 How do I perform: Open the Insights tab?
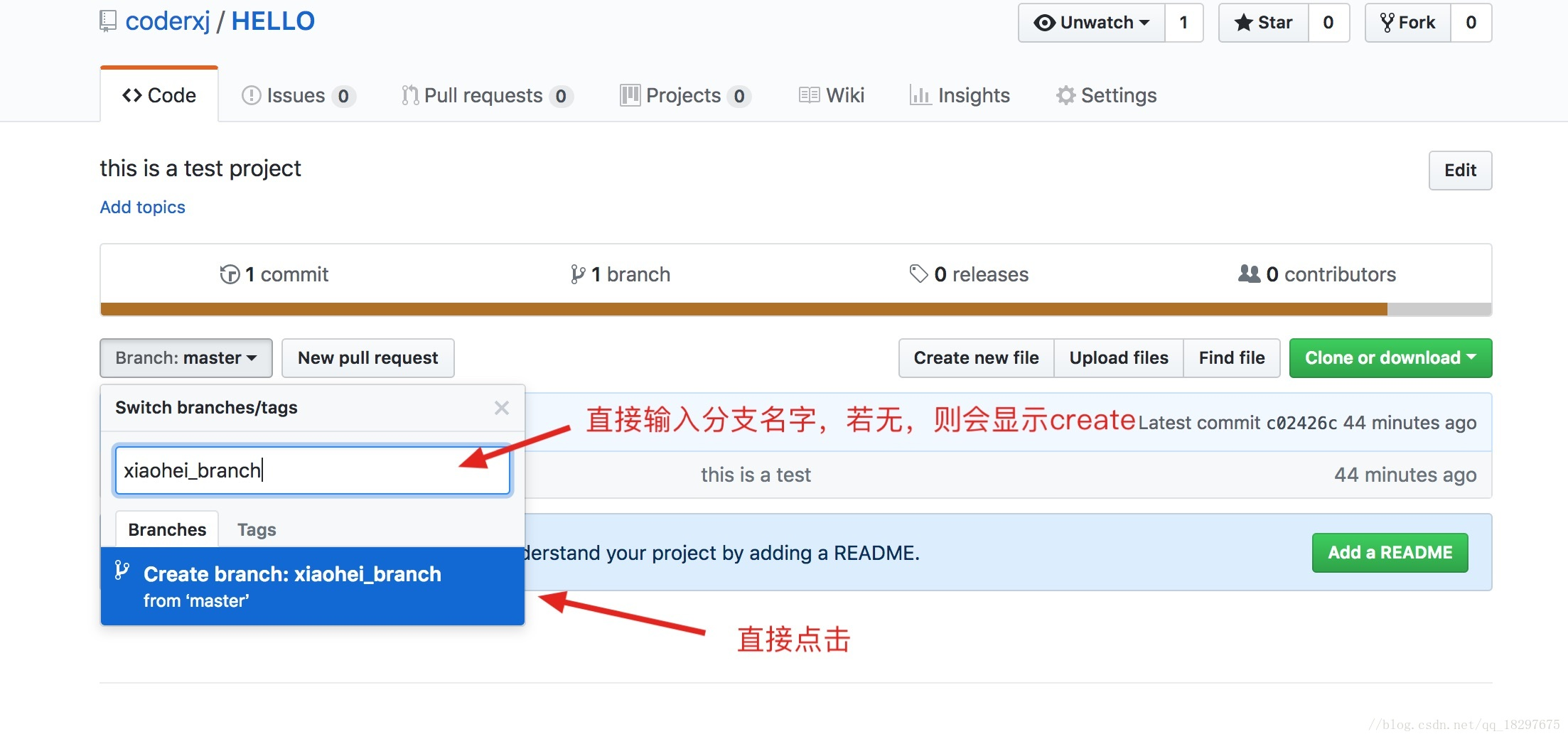[960, 95]
